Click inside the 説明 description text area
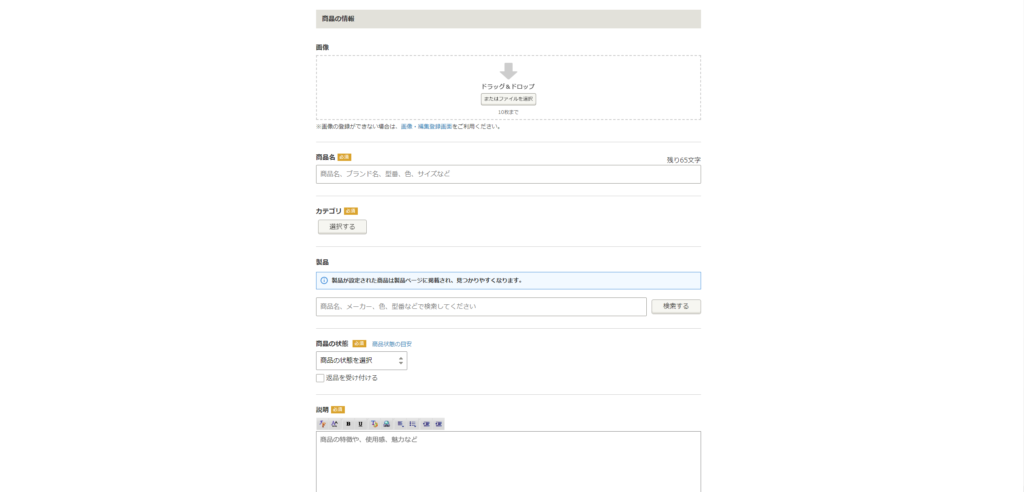The width and height of the screenshot is (1024, 492). (x=508, y=462)
